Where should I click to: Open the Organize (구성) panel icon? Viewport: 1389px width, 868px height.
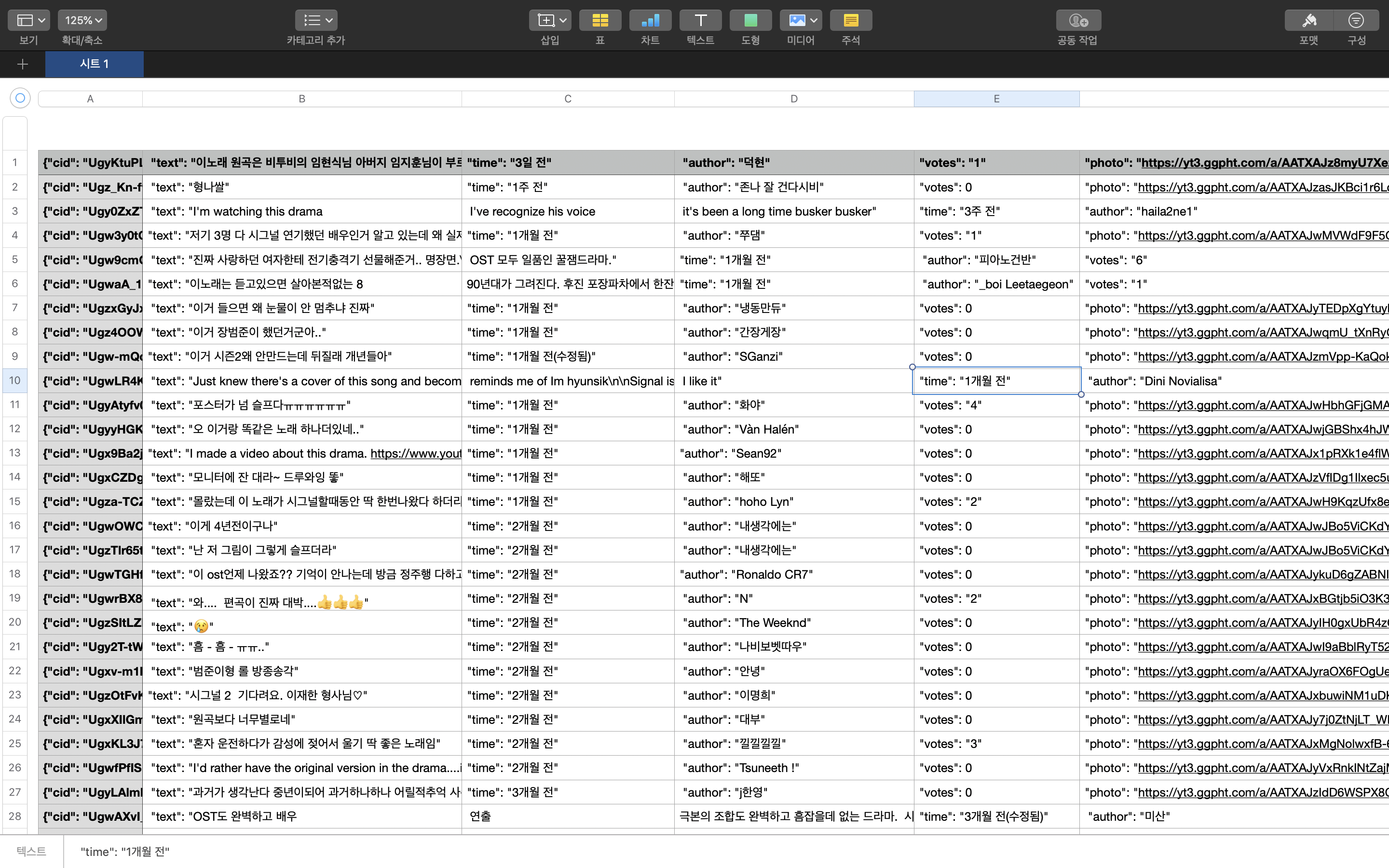click(x=1356, y=21)
